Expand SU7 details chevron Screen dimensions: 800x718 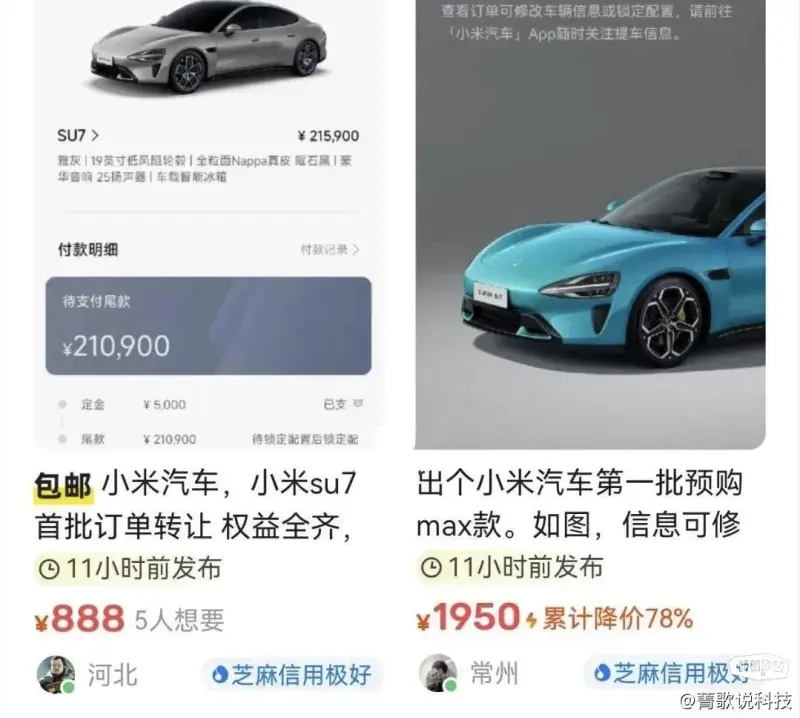pyautogui.click(x=95, y=136)
